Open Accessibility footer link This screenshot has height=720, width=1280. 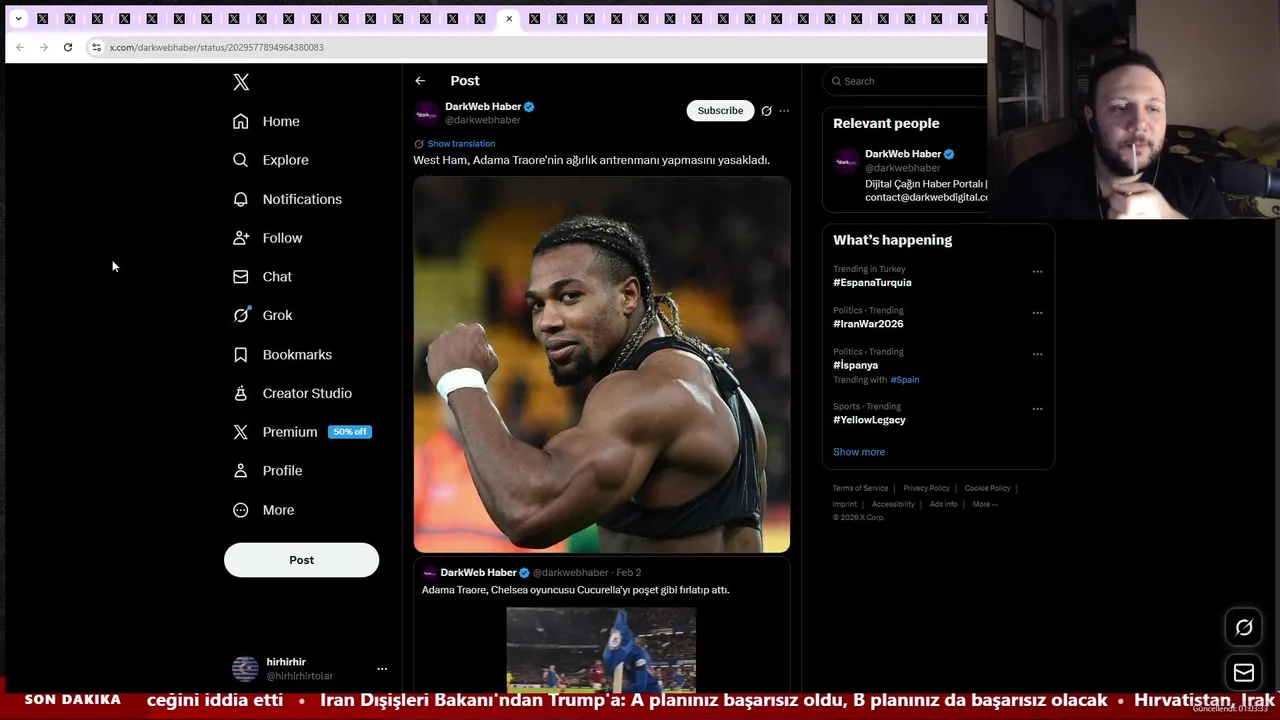coord(893,504)
